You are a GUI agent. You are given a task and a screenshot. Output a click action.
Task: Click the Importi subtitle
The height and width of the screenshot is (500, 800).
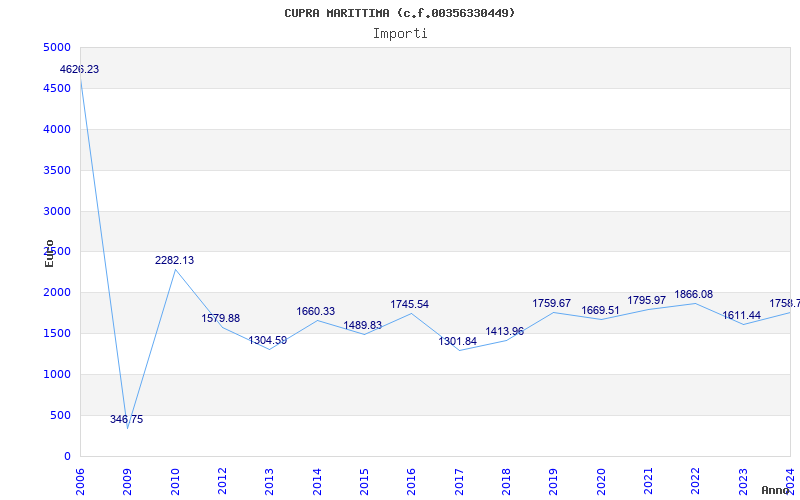[400, 33]
